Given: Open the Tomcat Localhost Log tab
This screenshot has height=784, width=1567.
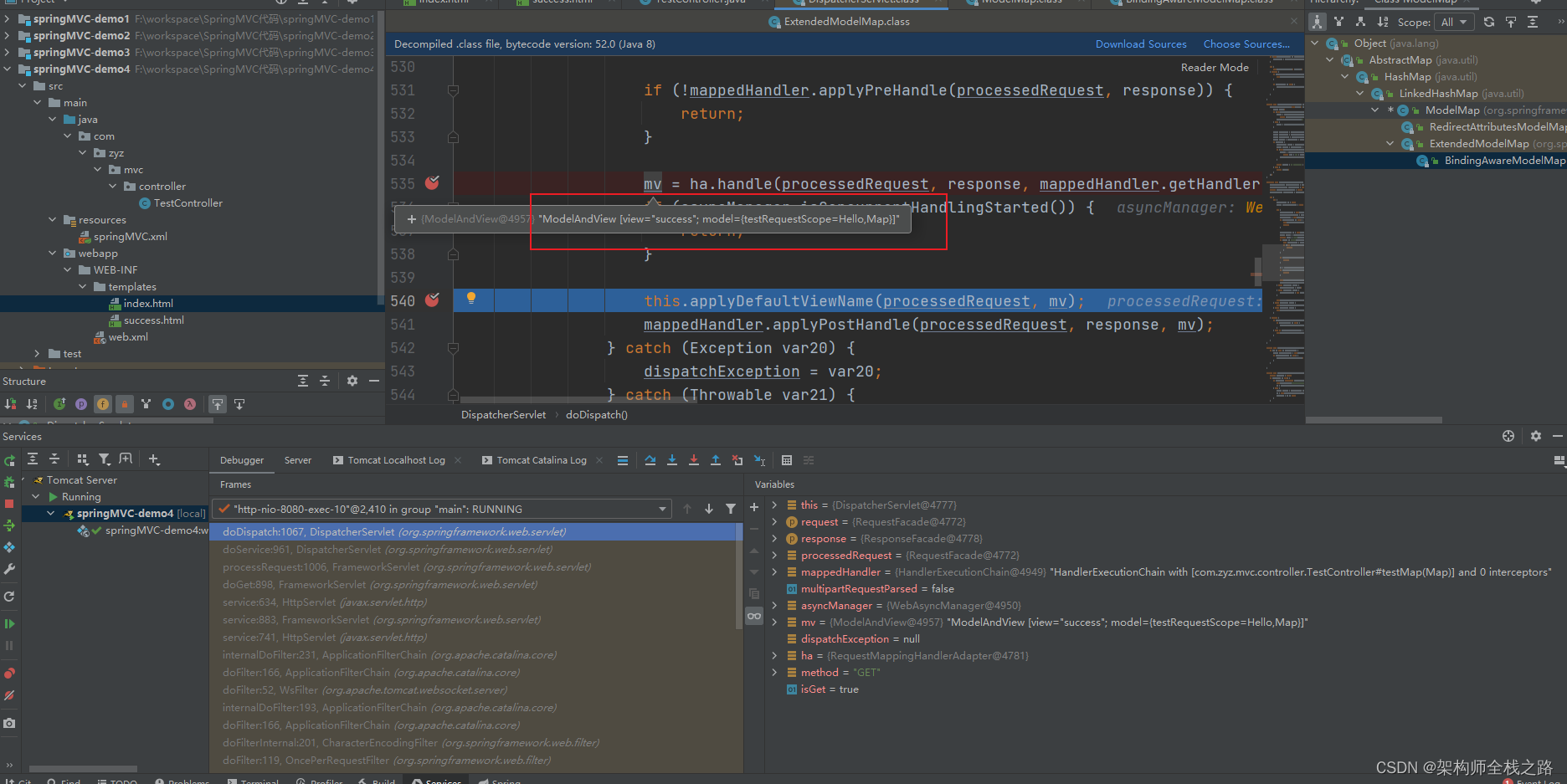Looking at the screenshot, I should [396, 460].
